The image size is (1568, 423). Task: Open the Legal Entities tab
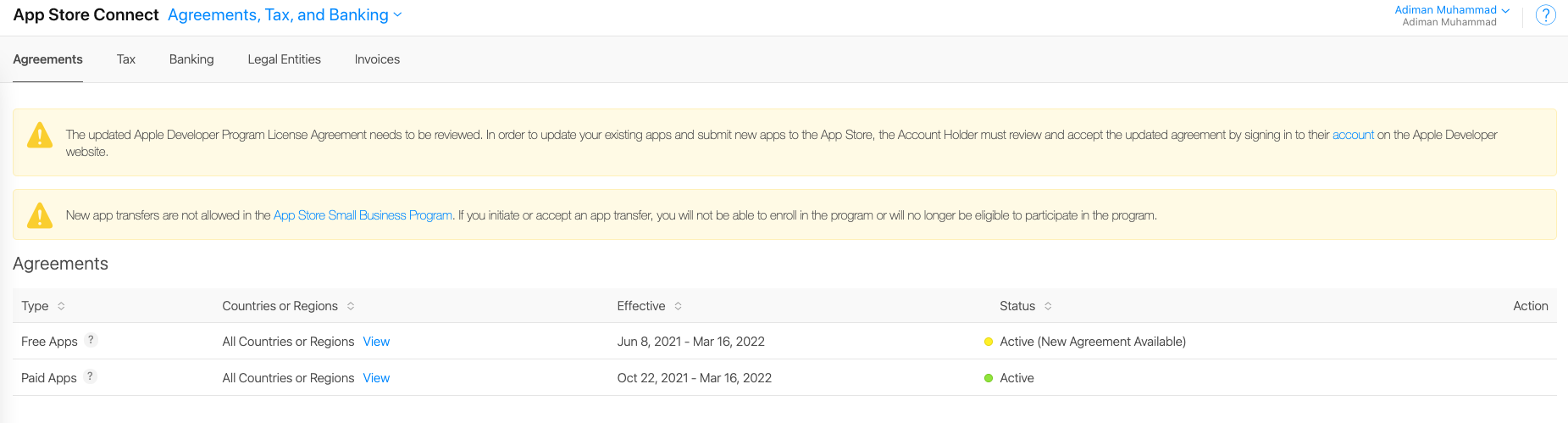(x=285, y=59)
